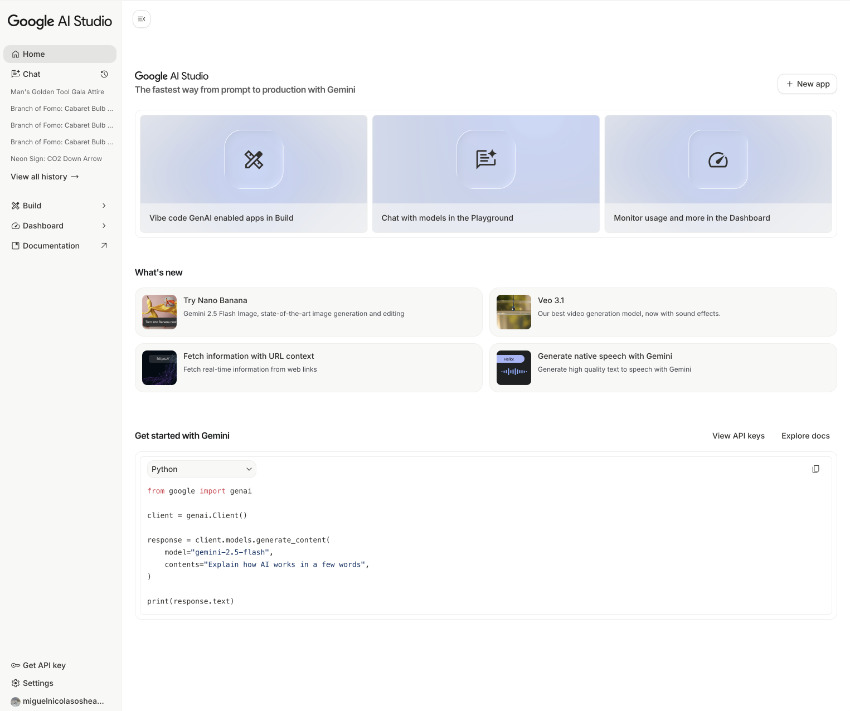
Task: Open Chat from the sidebar
Action: 32,74
